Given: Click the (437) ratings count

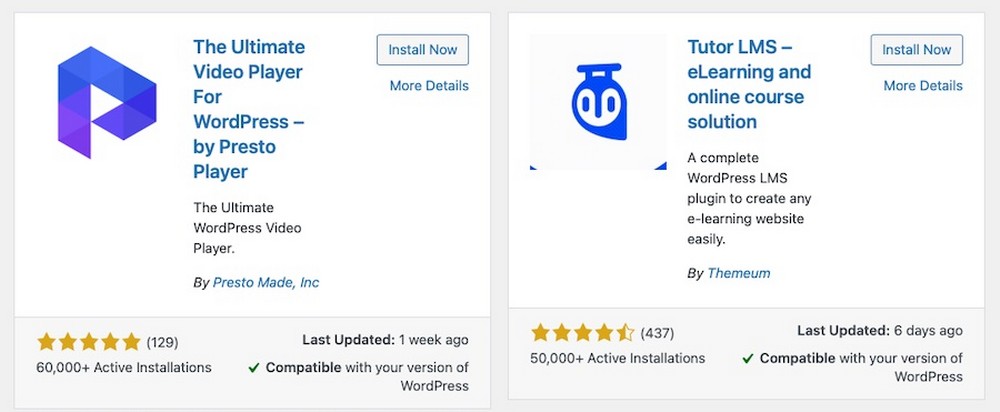Looking at the screenshot, I should tap(657, 334).
